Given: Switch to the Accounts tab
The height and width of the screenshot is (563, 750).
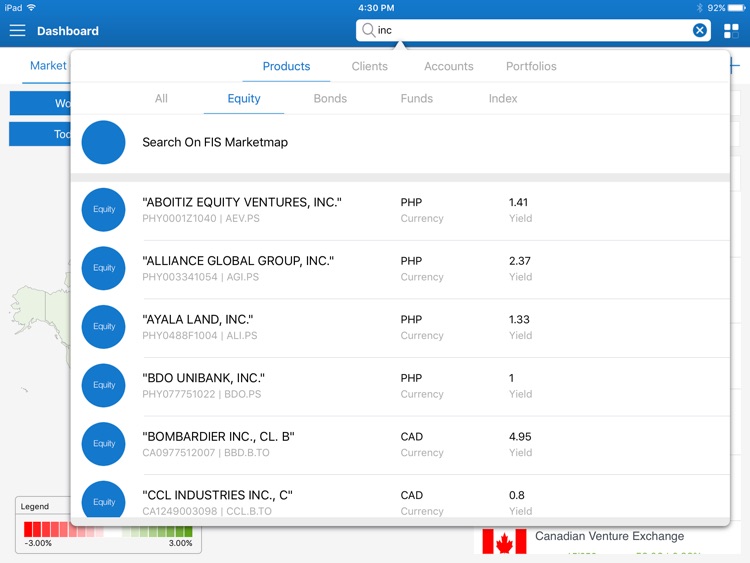Looking at the screenshot, I should [449, 66].
